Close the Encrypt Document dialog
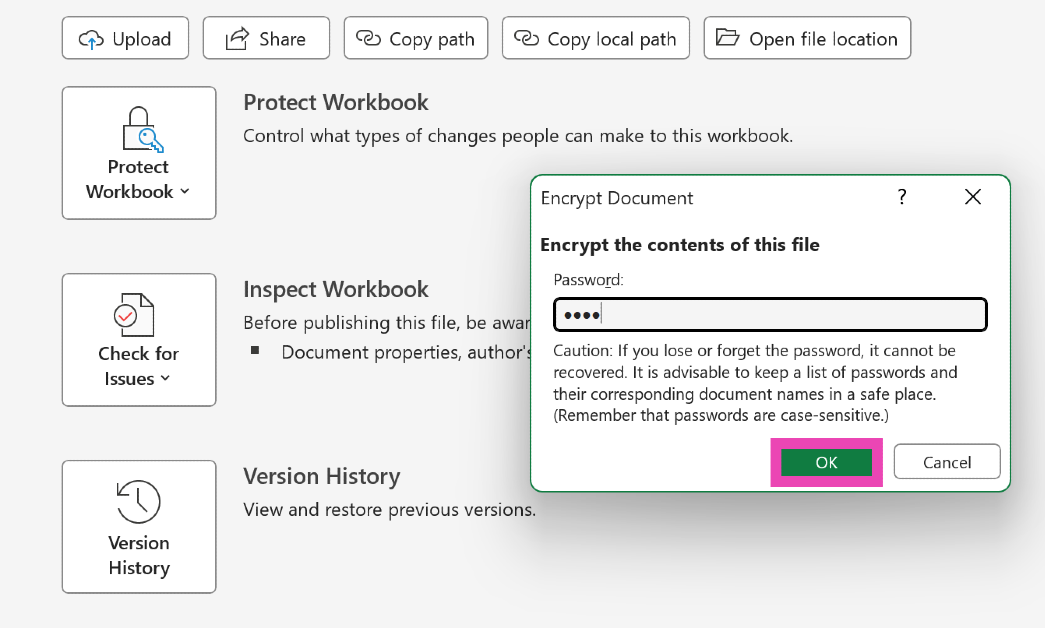 973,197
